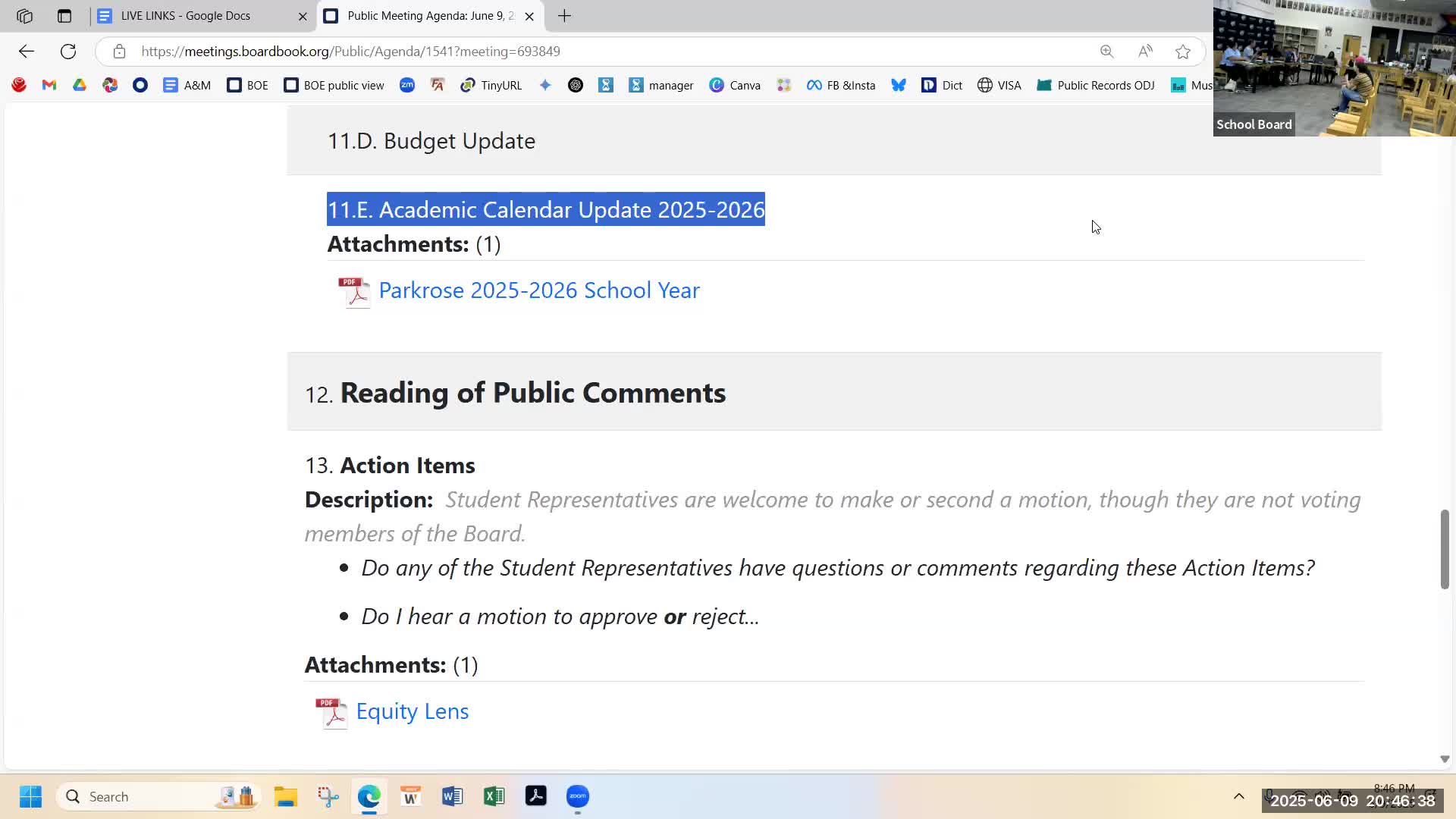Refresh the current page
1456x819 pixels.
coord(68,52)
